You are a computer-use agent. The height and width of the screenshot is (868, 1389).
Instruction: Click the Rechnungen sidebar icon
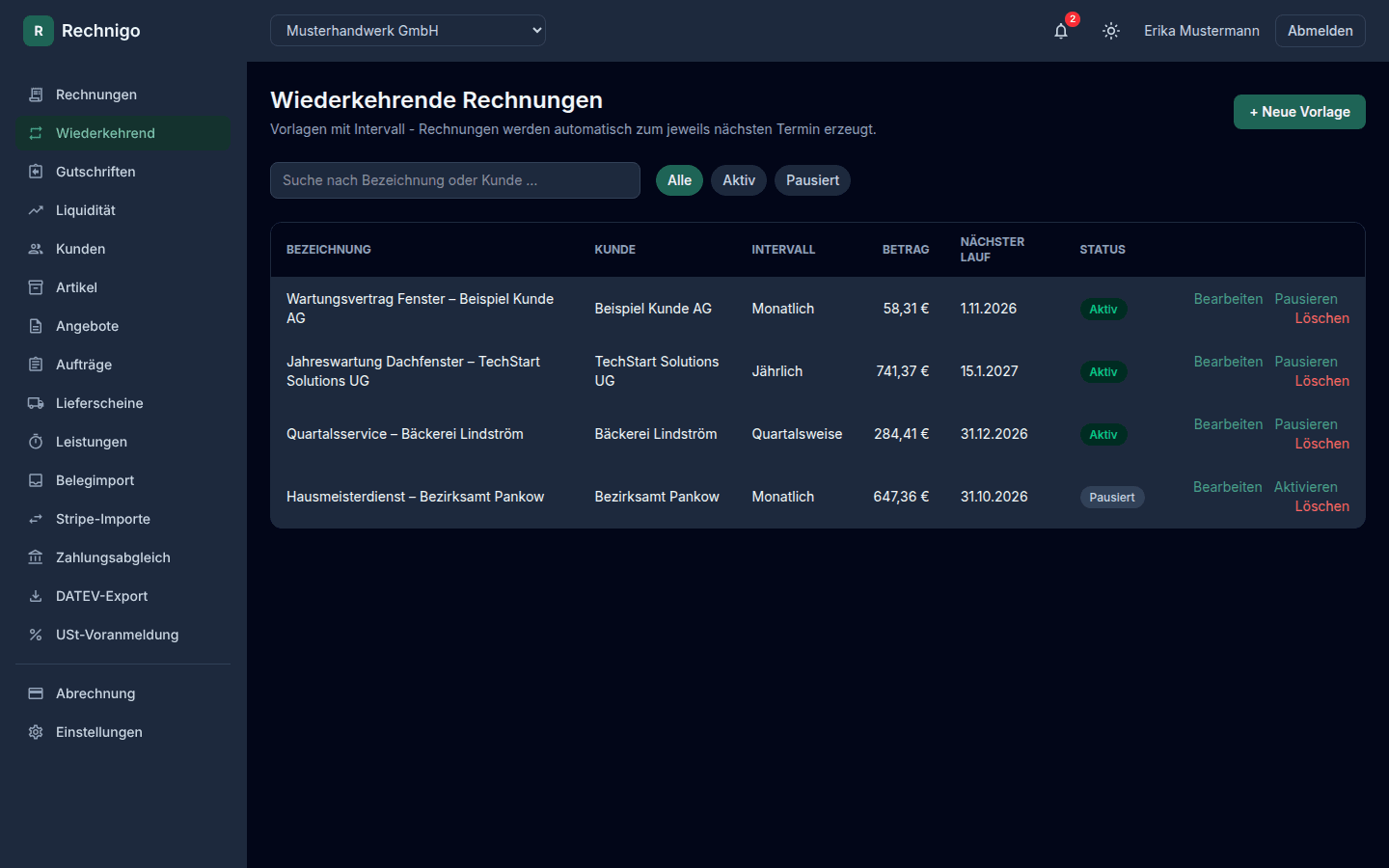tap(36, 95)
